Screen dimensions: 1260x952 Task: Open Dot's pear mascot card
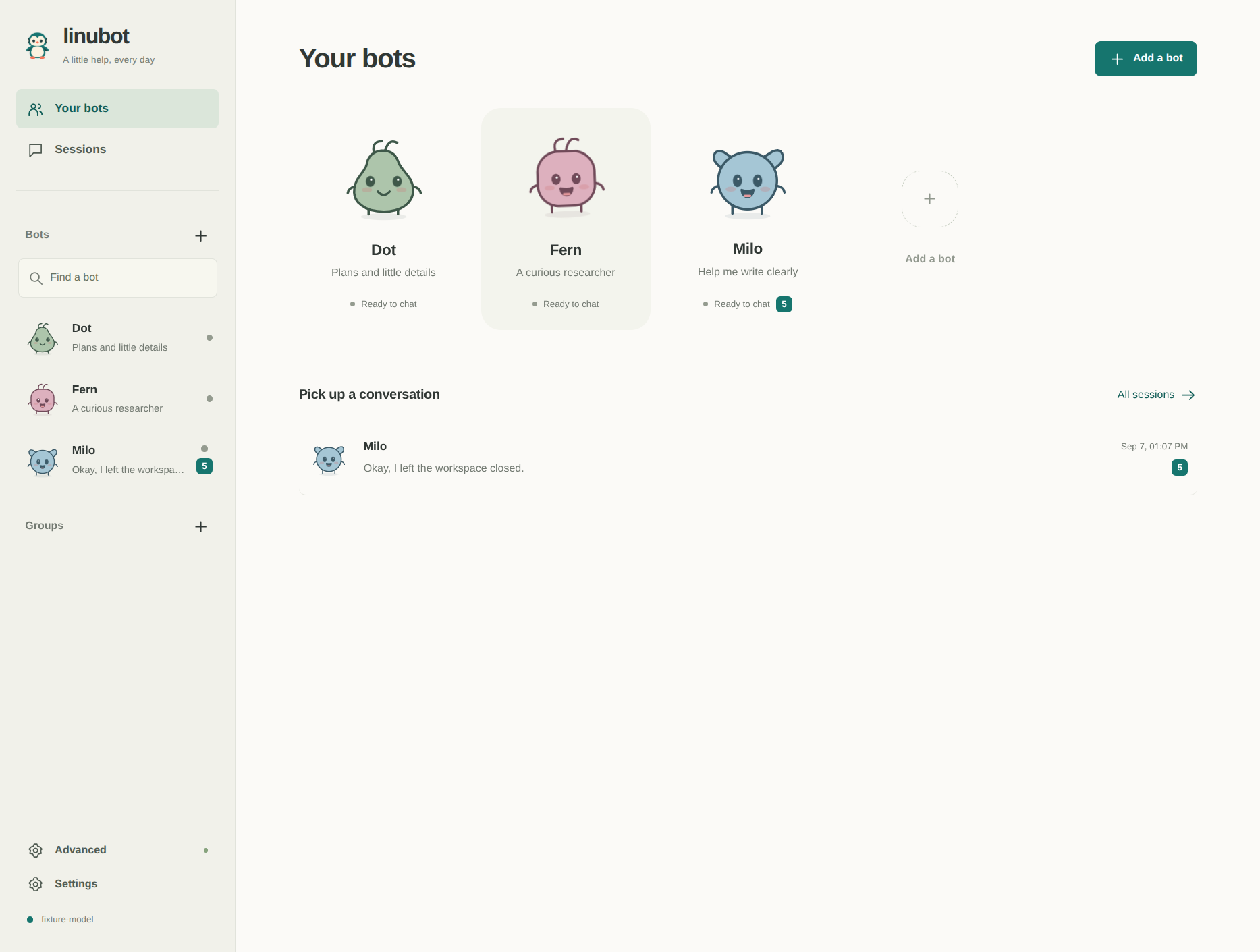pos(383,219)
